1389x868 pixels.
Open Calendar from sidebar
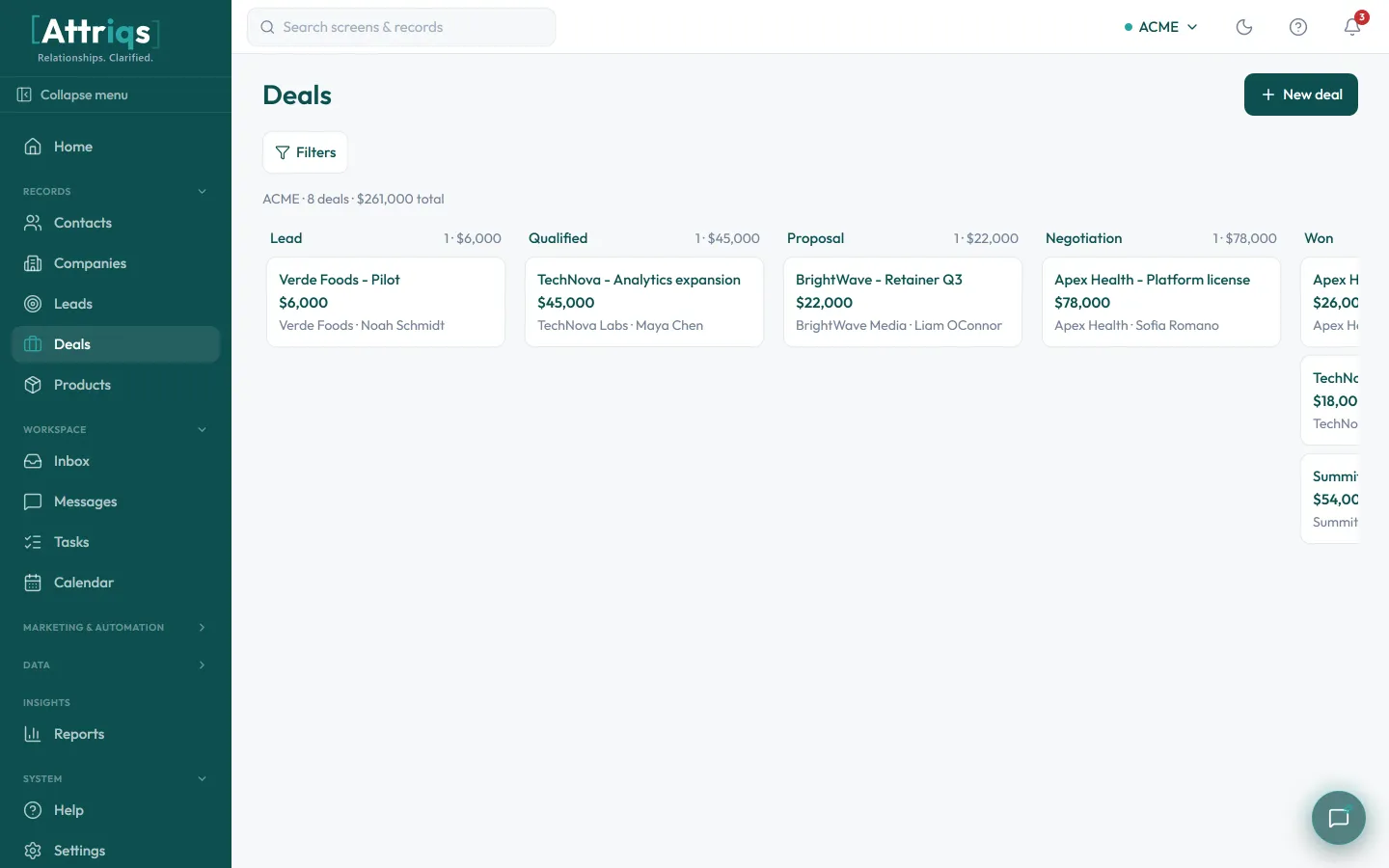click(116, 583)
